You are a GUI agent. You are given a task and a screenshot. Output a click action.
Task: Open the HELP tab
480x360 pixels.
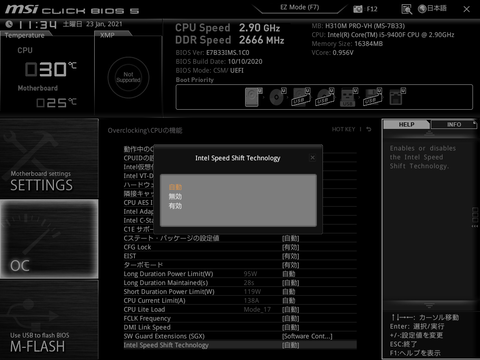[406, 124]
